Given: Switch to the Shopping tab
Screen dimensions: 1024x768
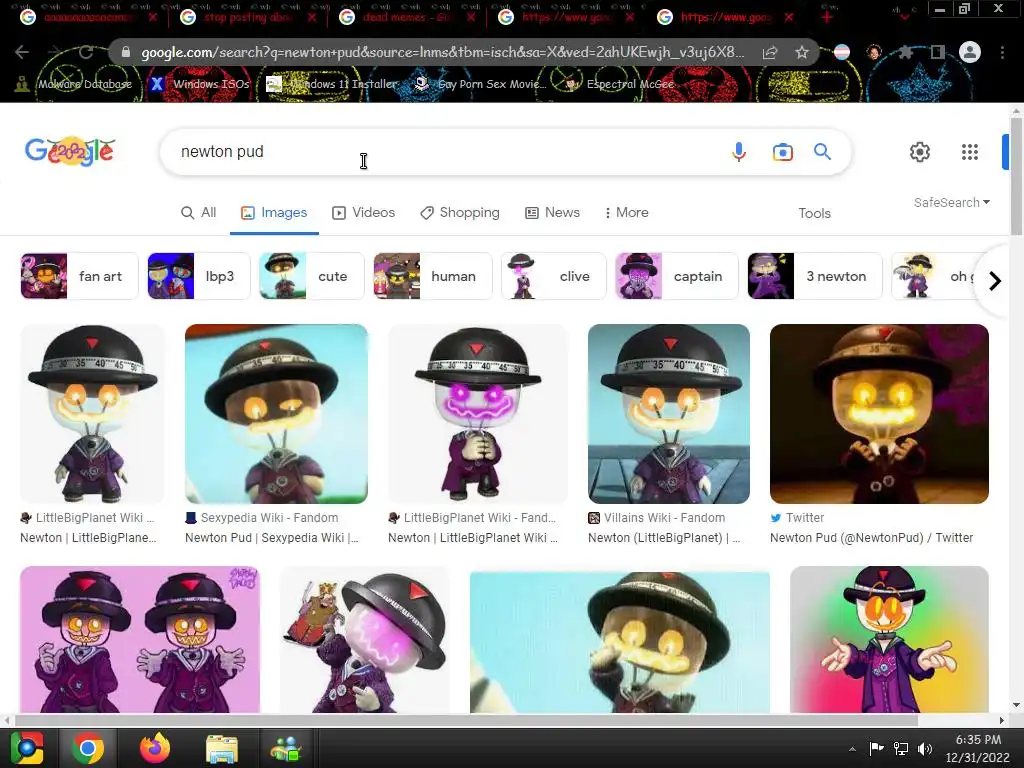Looking at the screenshot, I should 460,212.
